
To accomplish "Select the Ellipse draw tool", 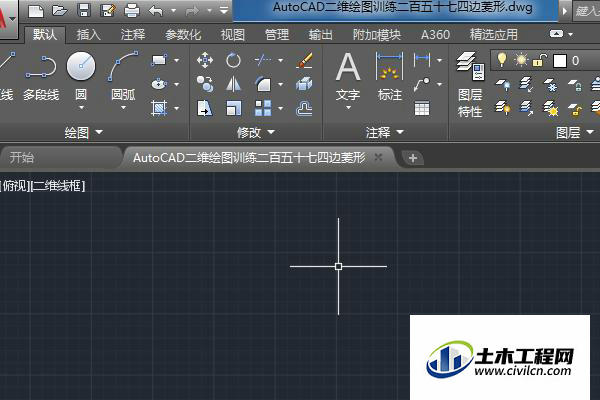I will [x=159, y=84].
